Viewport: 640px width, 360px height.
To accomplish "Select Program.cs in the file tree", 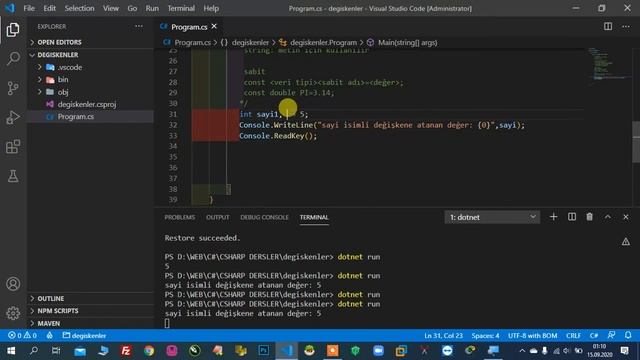I will click(76, 116).
